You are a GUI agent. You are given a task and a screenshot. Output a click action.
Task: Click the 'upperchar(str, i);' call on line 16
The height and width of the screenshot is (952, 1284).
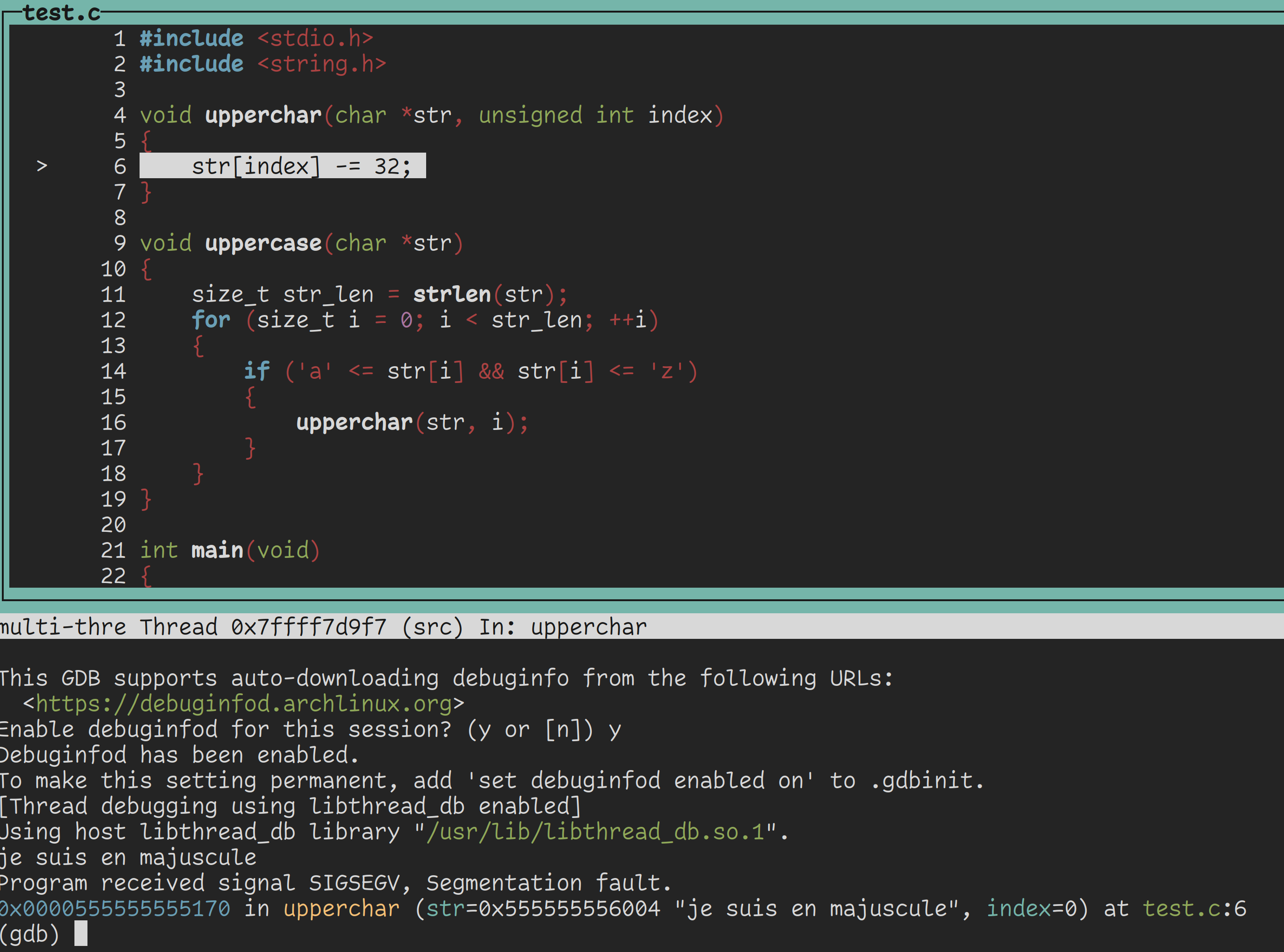412,422
